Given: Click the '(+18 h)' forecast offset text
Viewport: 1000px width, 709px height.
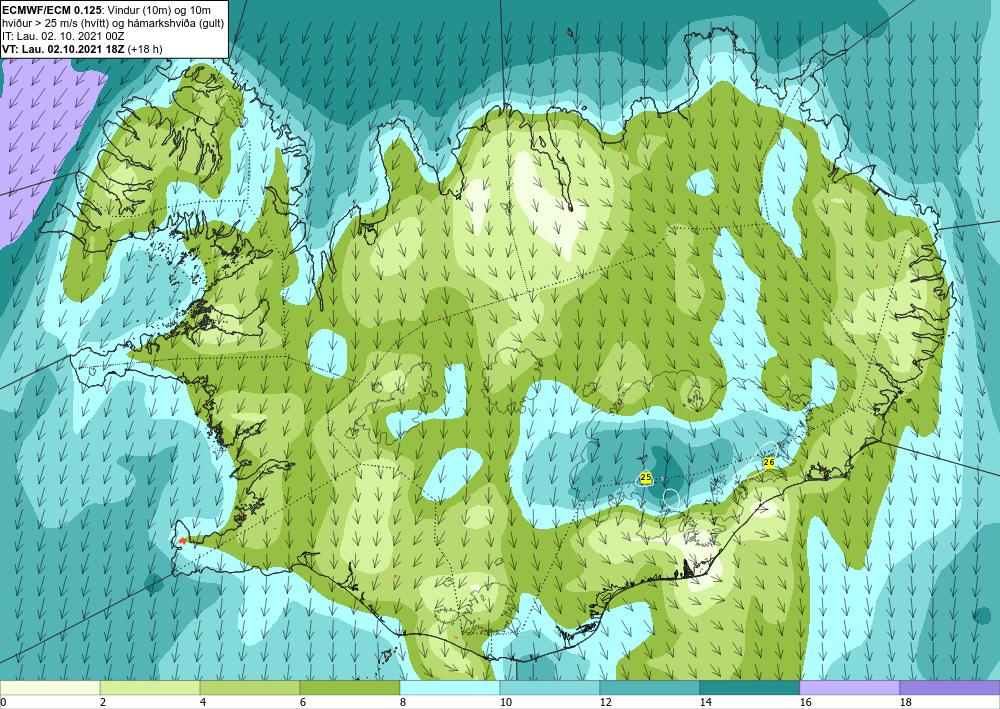Looking at the screenshot, I should click(145, 49).
